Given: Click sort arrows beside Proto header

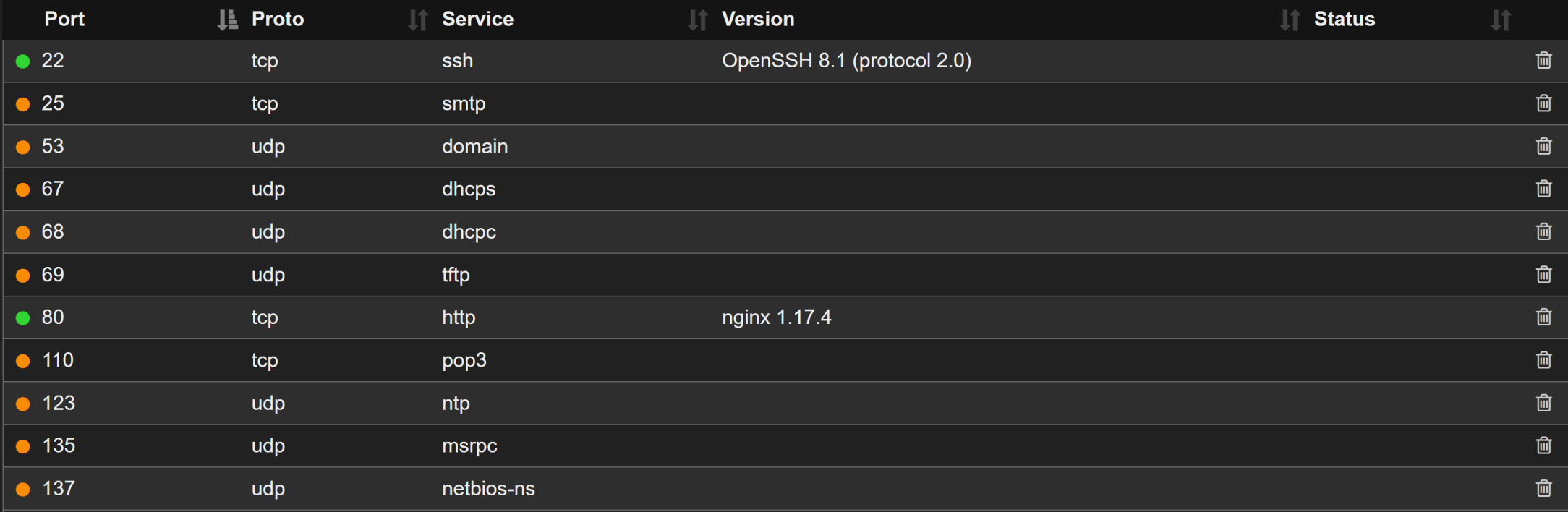Looking at the screenshot, I should tap(417, 20).
